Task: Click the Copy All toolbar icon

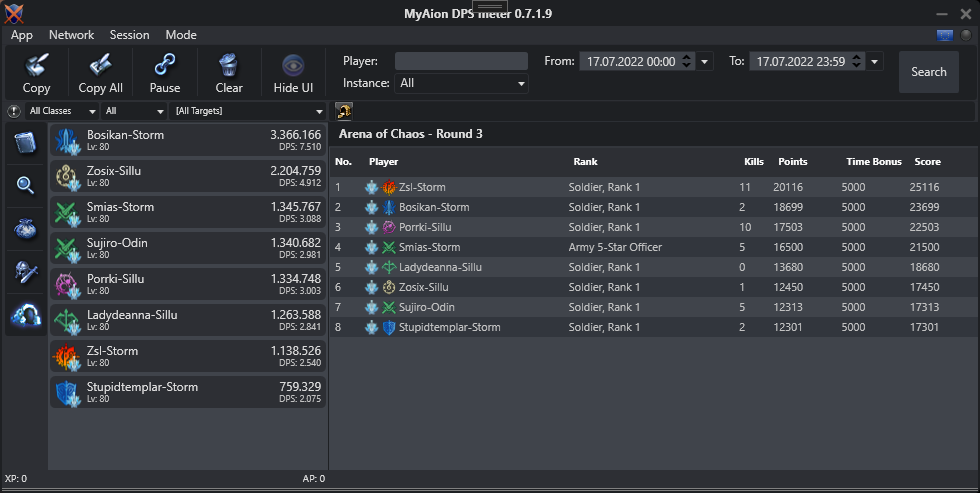Action: pos(100,65)
